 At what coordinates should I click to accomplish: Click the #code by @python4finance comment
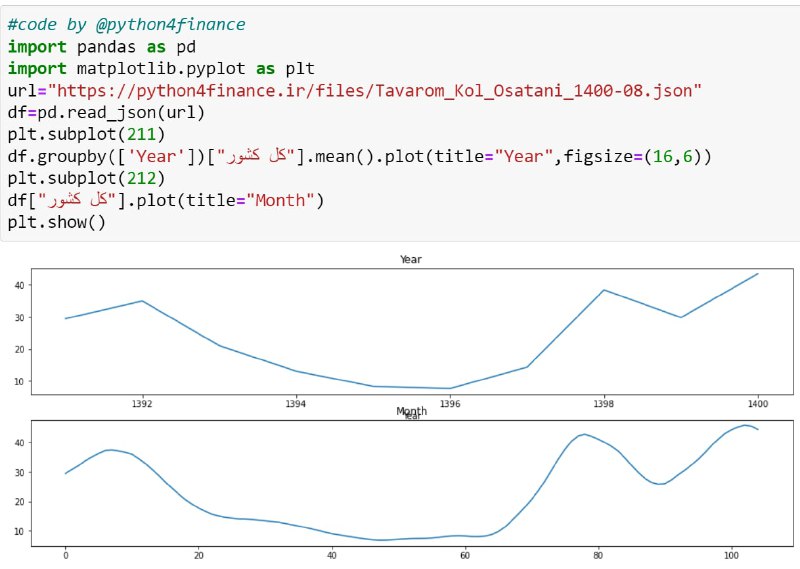[x=127, y=24]
